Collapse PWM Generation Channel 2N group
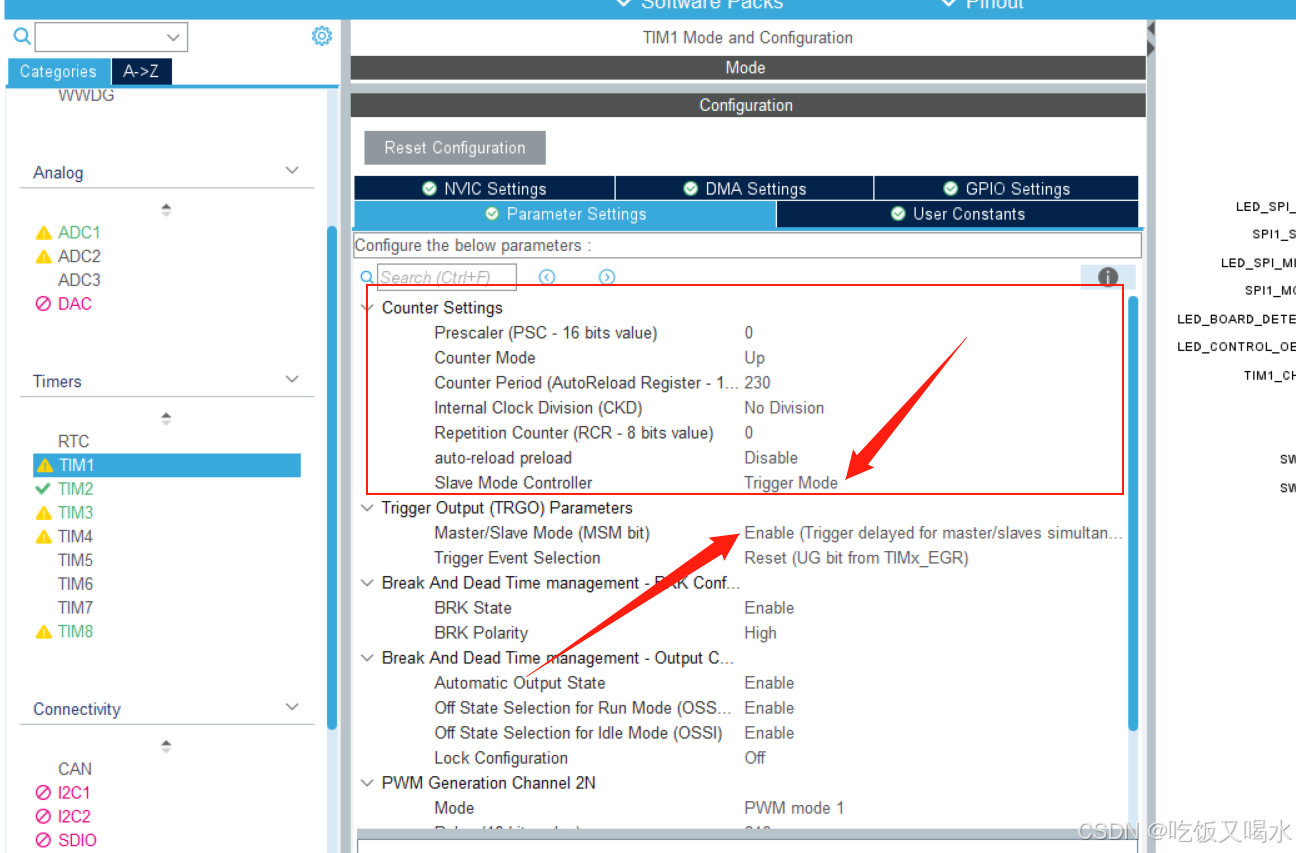1296x853 pixels. coord(367,783)
